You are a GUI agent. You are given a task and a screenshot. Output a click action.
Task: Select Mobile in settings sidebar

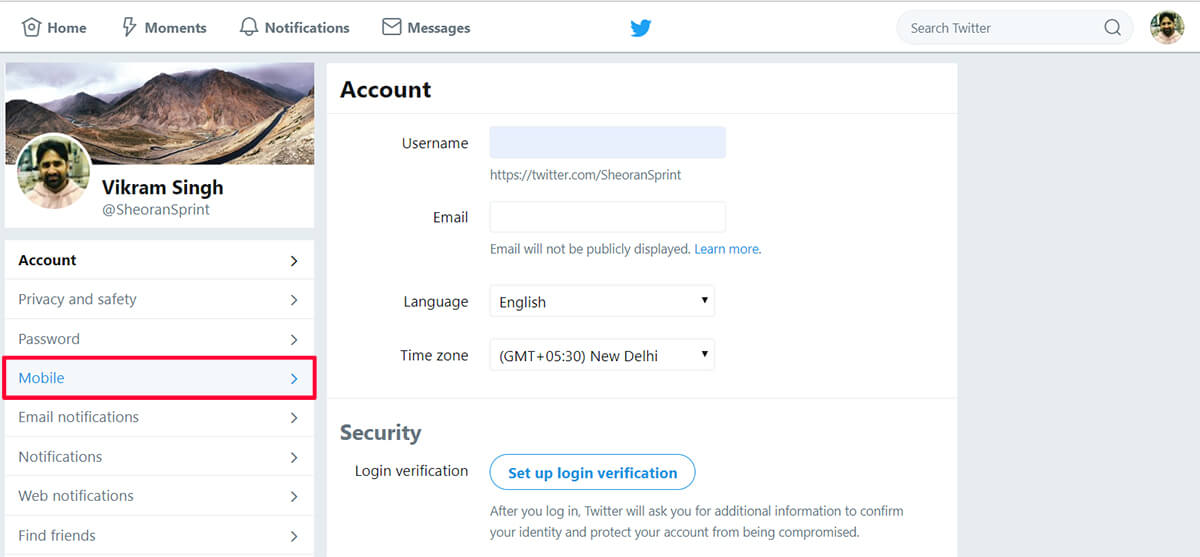(159, 378)
